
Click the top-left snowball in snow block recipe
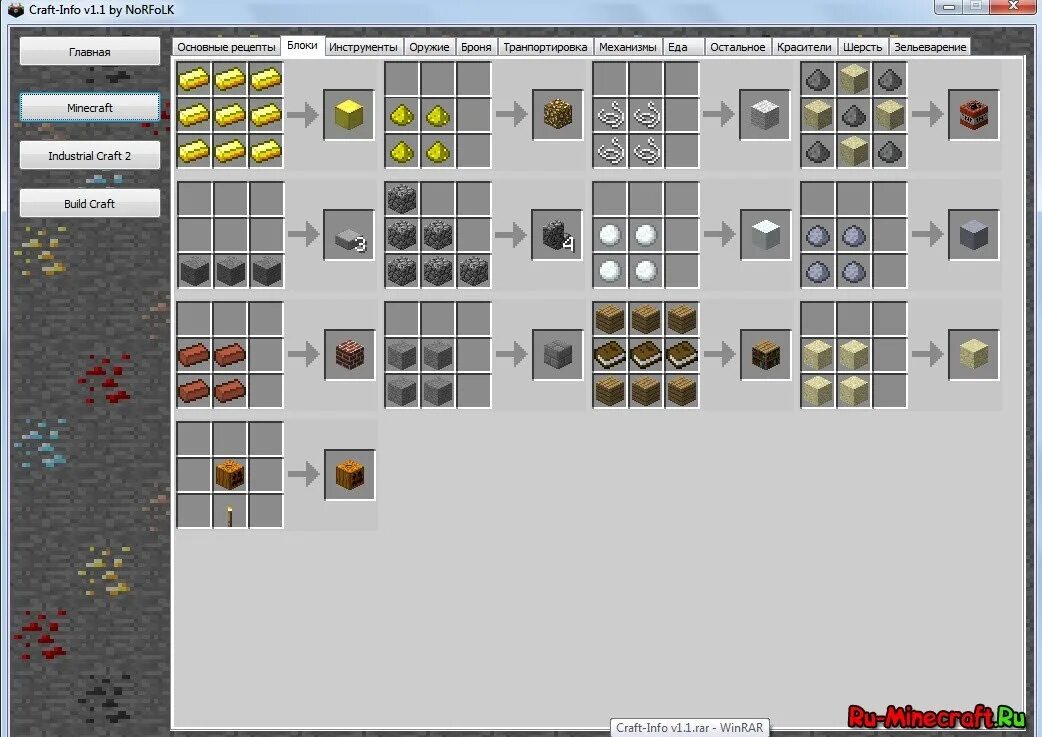pos(610,235)
